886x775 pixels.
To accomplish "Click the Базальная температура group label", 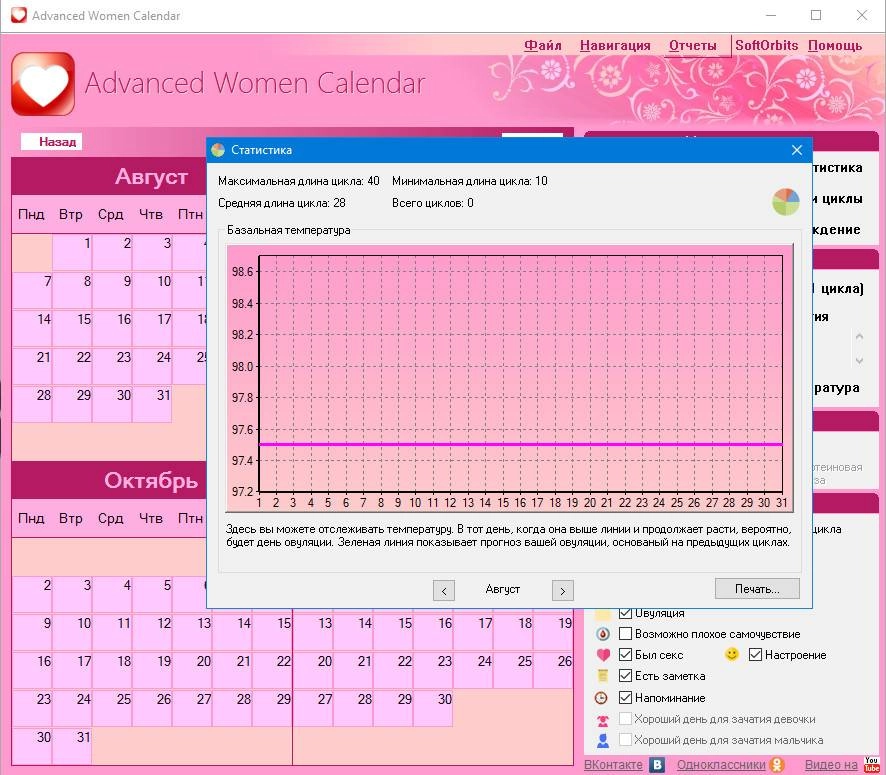I will pos(289,230).
